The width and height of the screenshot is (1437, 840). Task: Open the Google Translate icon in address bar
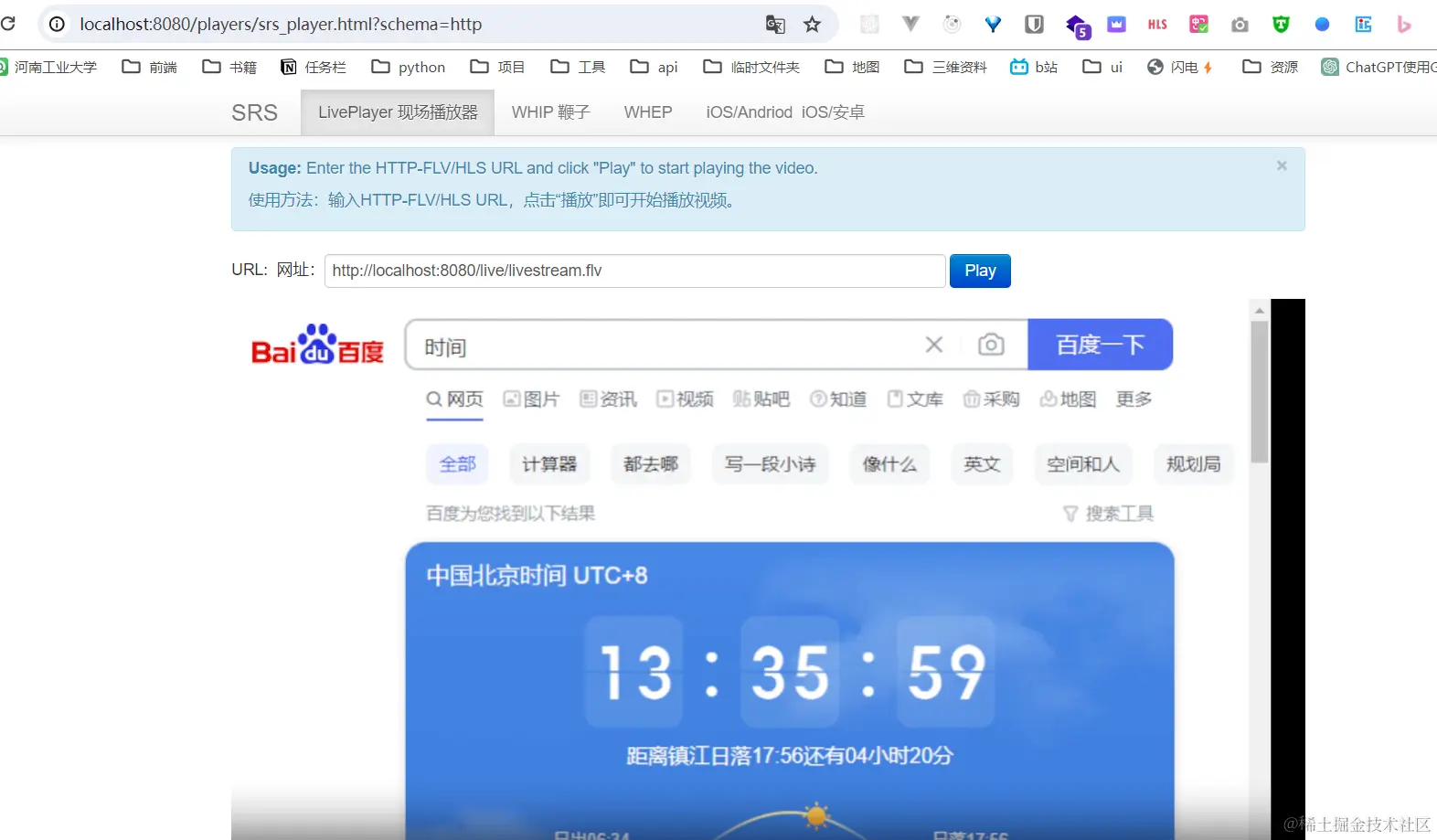[x=775, y=25]
